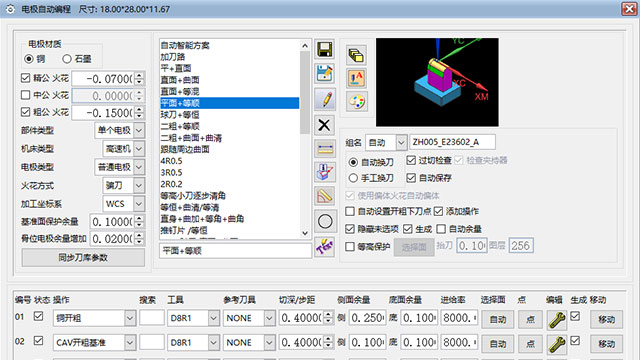
Task: Toggle status checkbox for row 01
Action: 38,316
